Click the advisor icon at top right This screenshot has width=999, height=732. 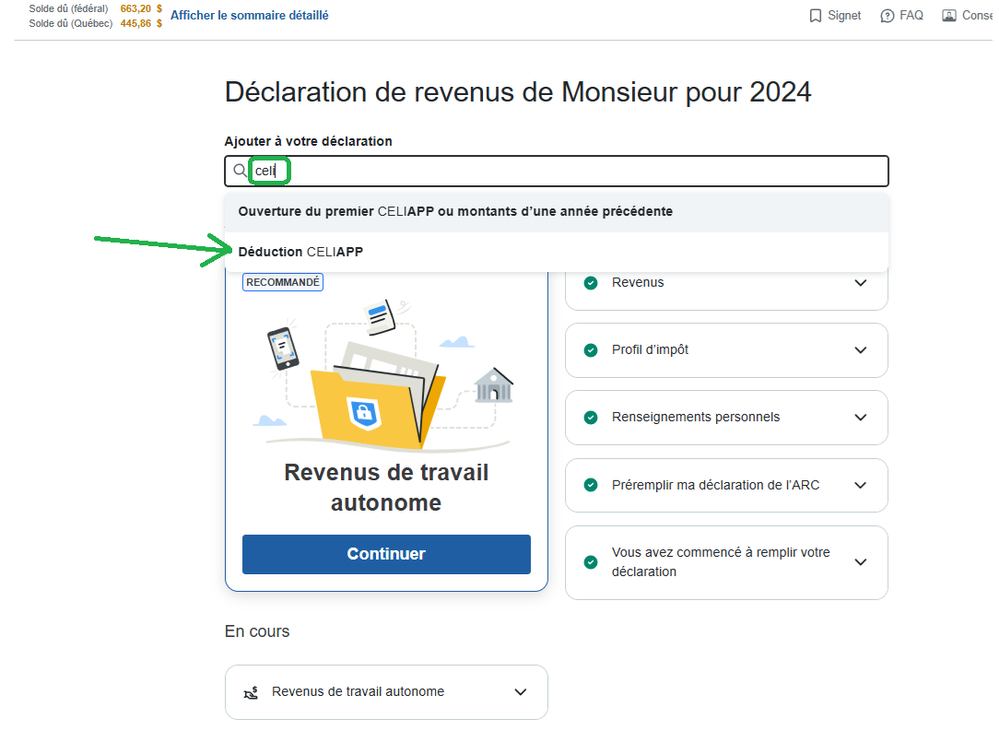(949, 16)
